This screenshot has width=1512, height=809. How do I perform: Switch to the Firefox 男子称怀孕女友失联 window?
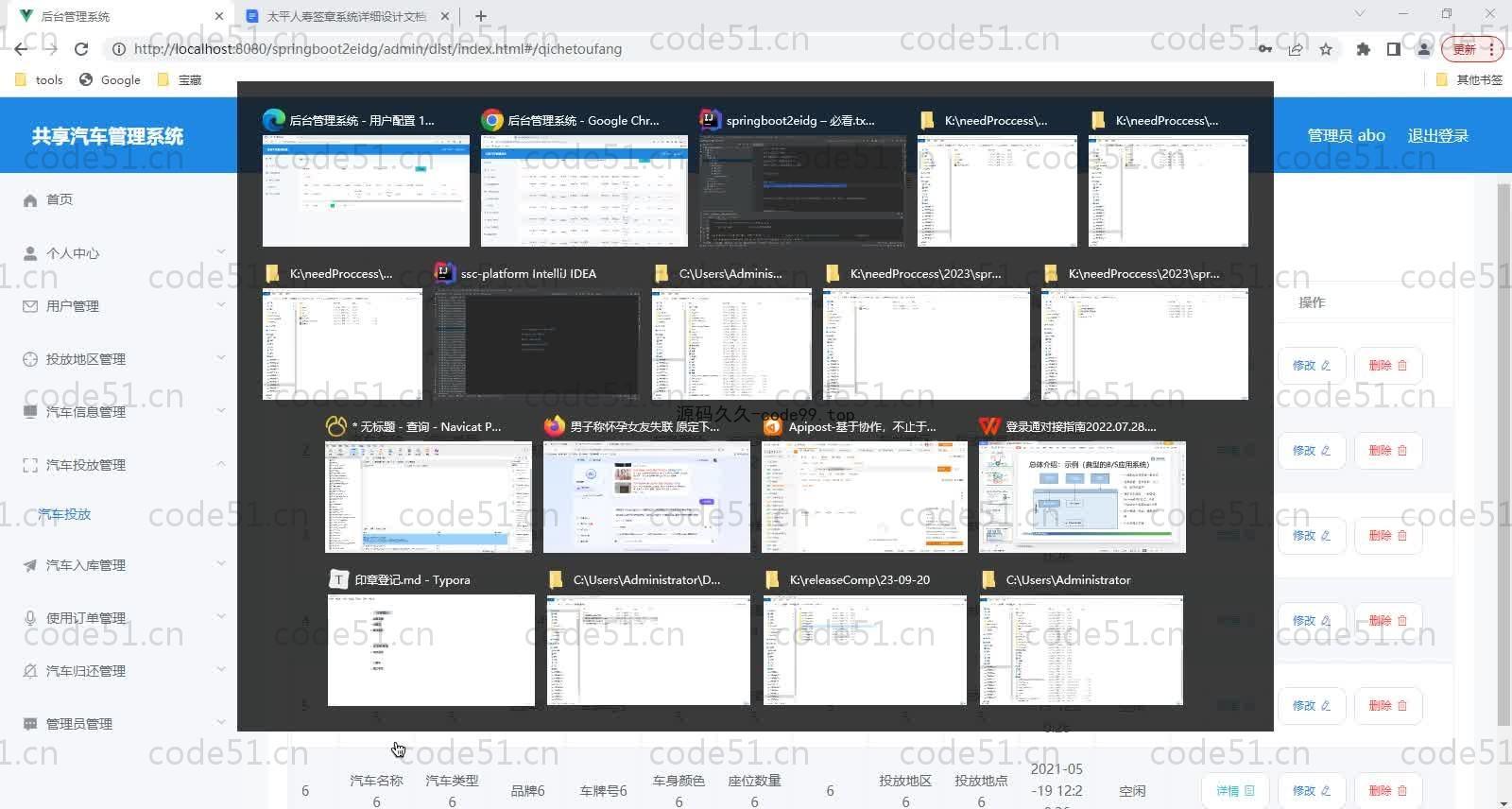646,497
